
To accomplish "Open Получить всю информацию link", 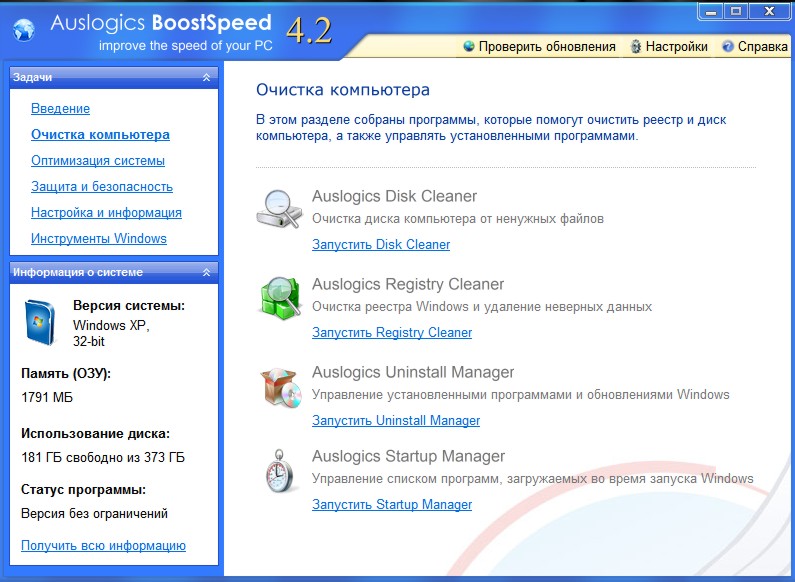I will [103, 545].
